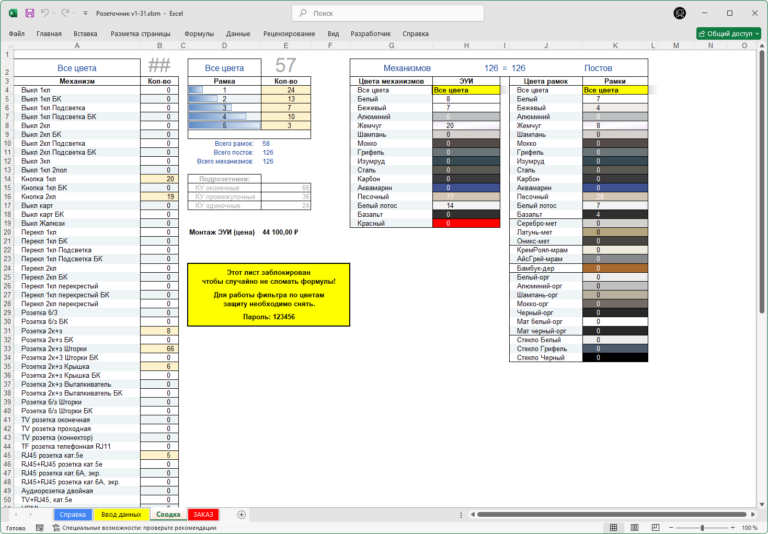Viewport: 768px width, 534px height.
Task: Switch to the Сводка sheet tab
Action: [x=168, y=514]
